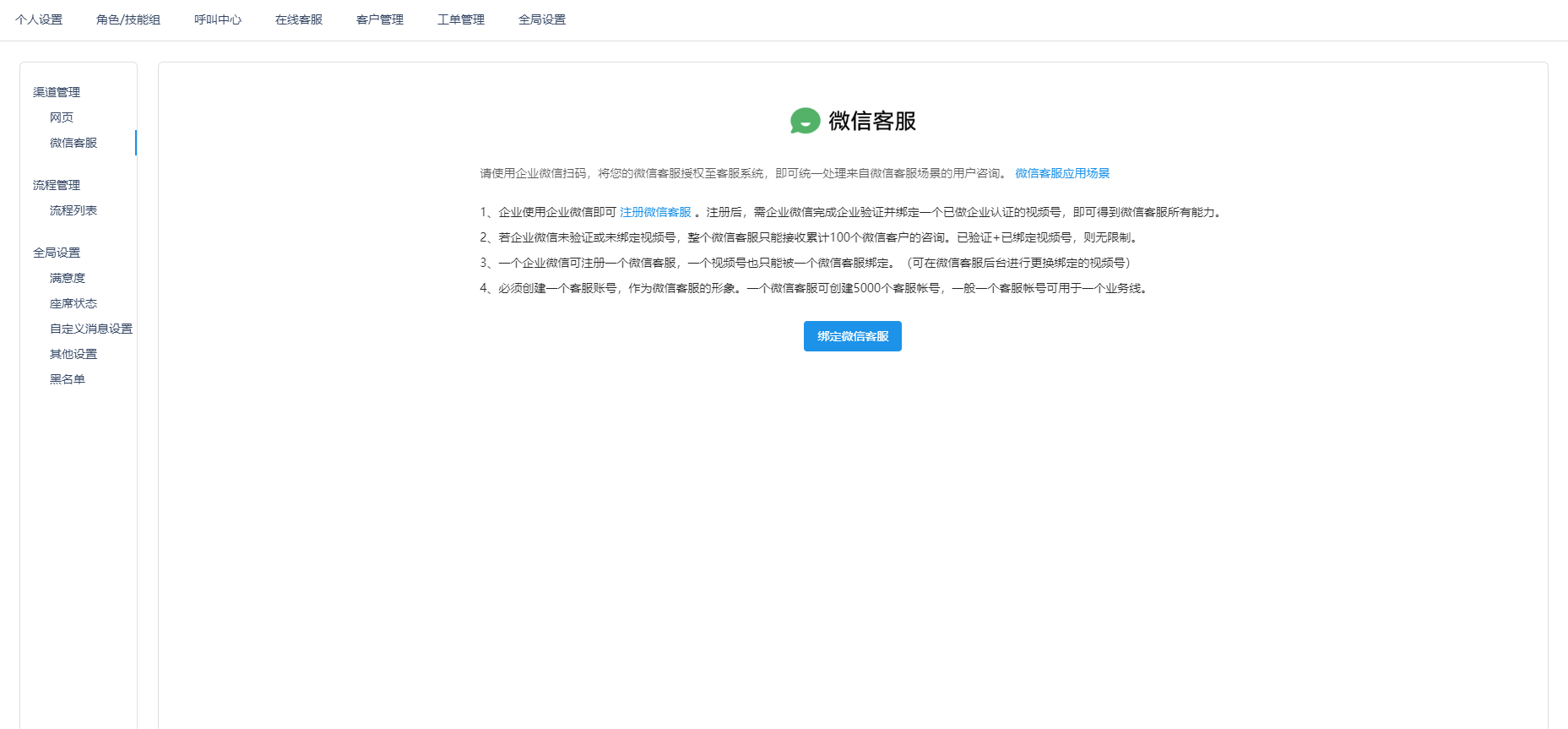Click the 微信客服 page title
Image resolution: width=1568 pixels, height=729 pixels.
pos(872,121)
